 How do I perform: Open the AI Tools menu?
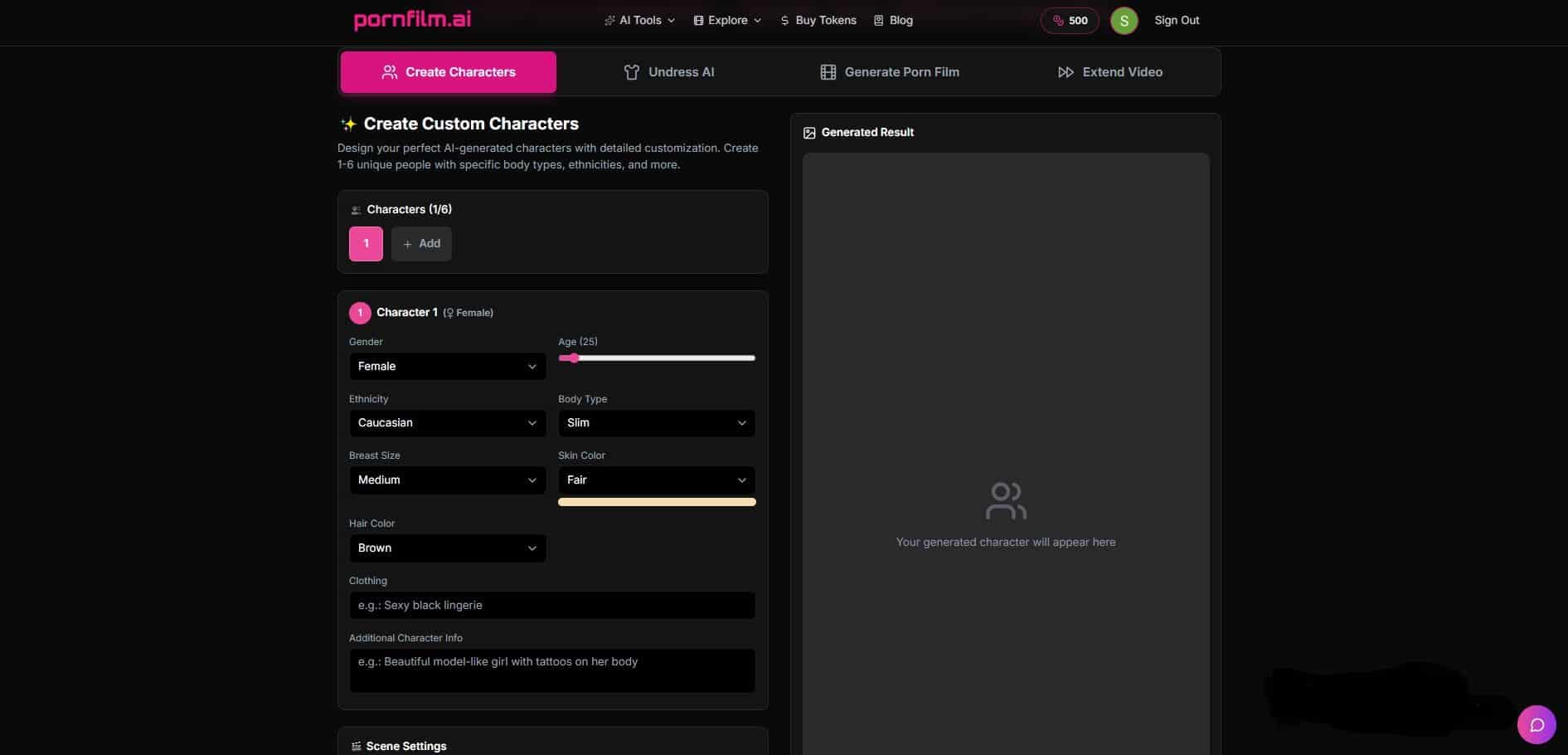(639, 21)
